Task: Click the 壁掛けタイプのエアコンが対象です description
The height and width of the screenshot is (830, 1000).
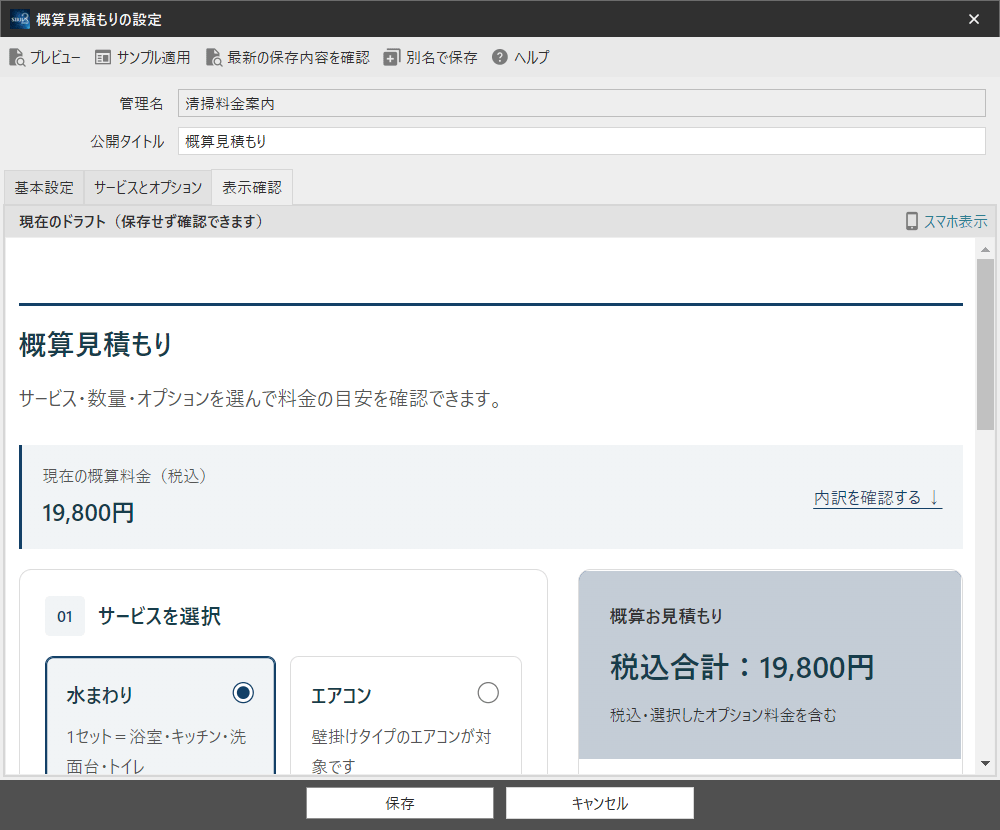Action: coord(401,751)
